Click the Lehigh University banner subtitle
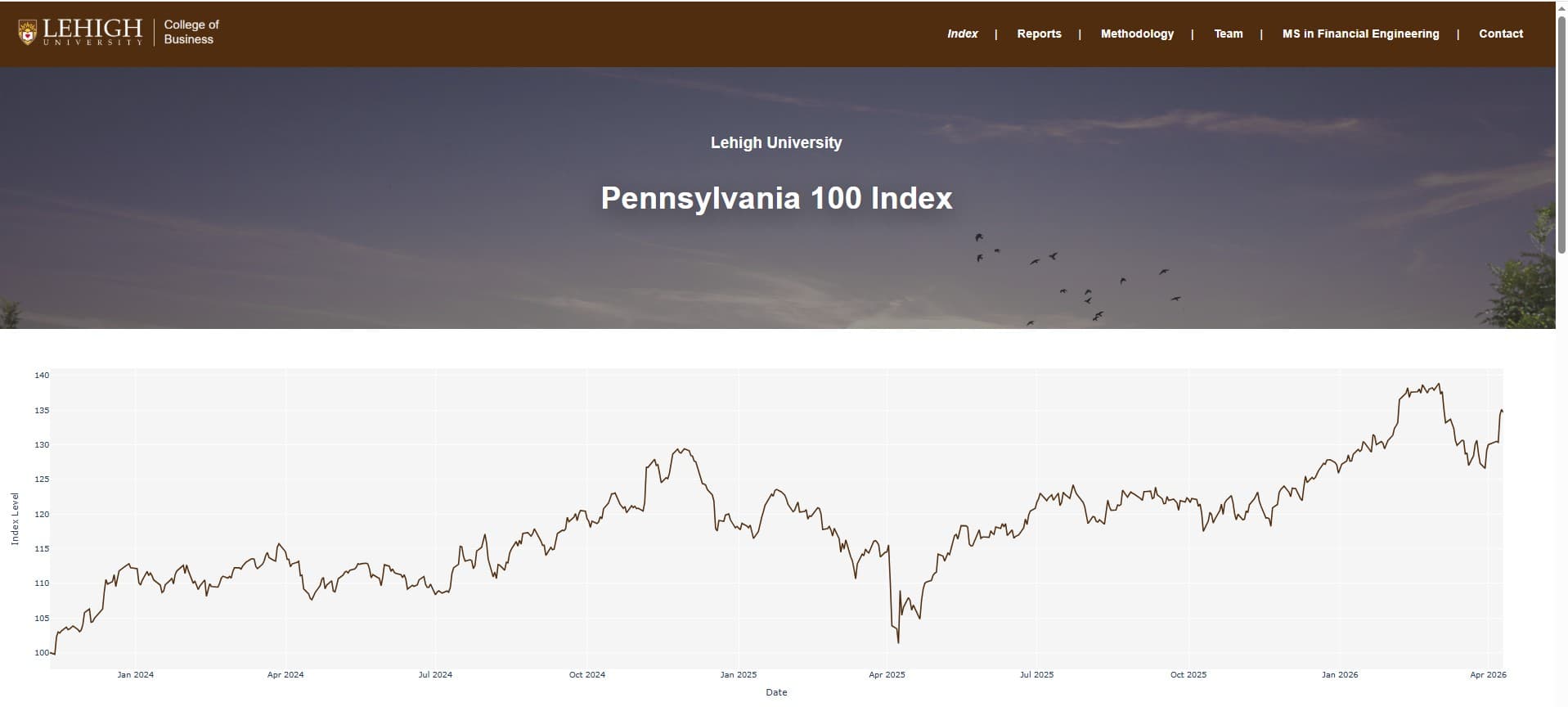Viewport: 1568px width, 707px height. coord(775,142)
